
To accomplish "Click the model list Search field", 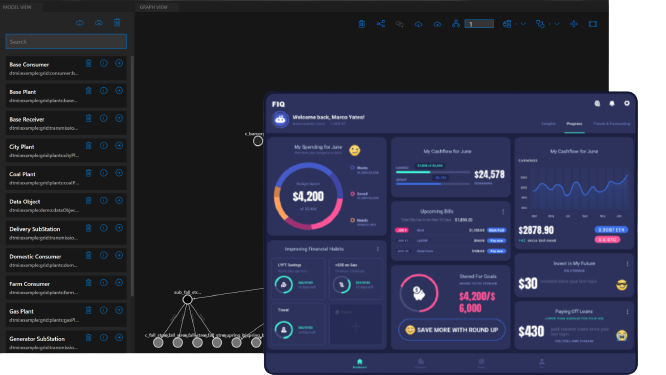I will [66, 42].
